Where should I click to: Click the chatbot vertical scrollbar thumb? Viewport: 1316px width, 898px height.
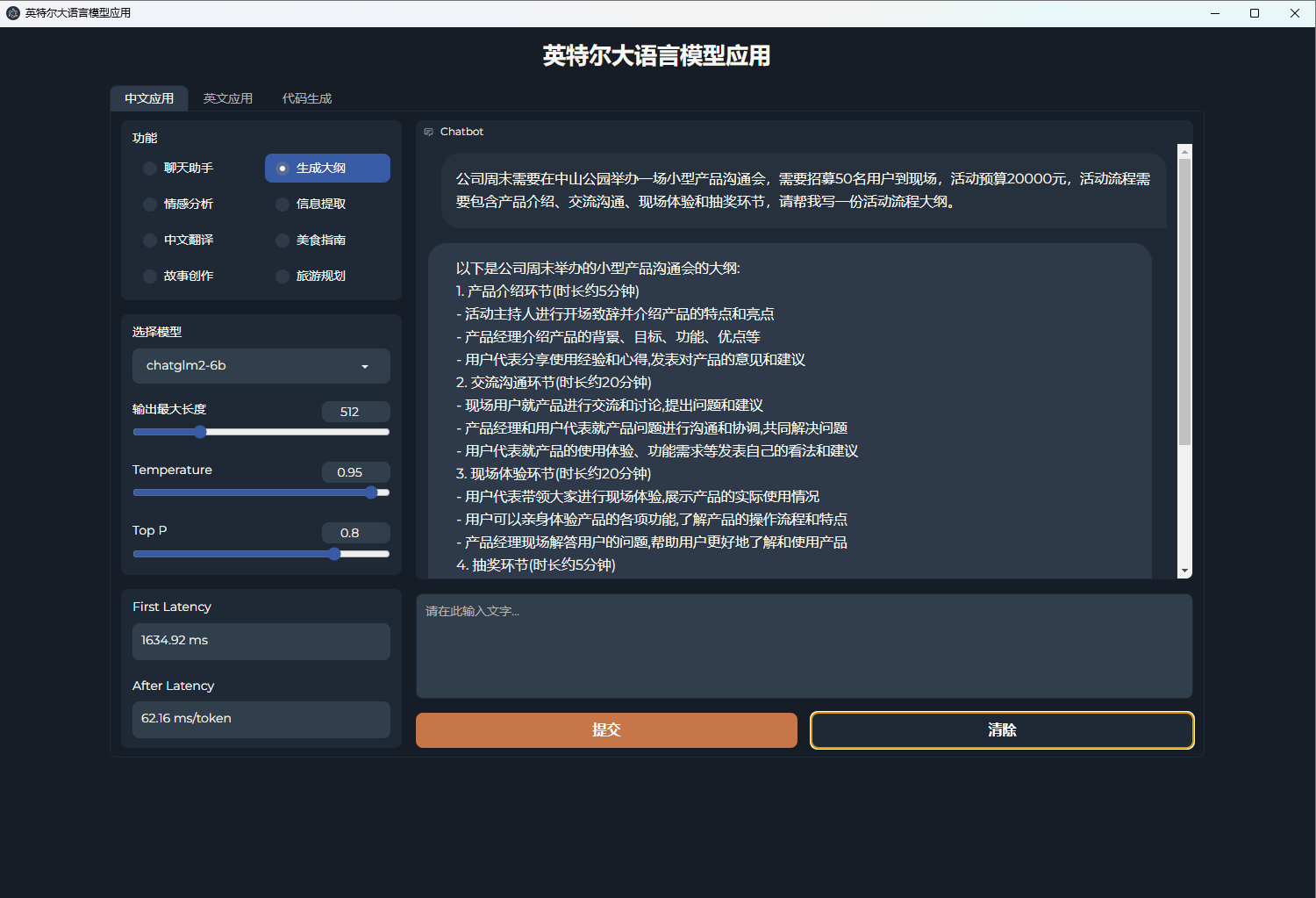click(1185, 302)
